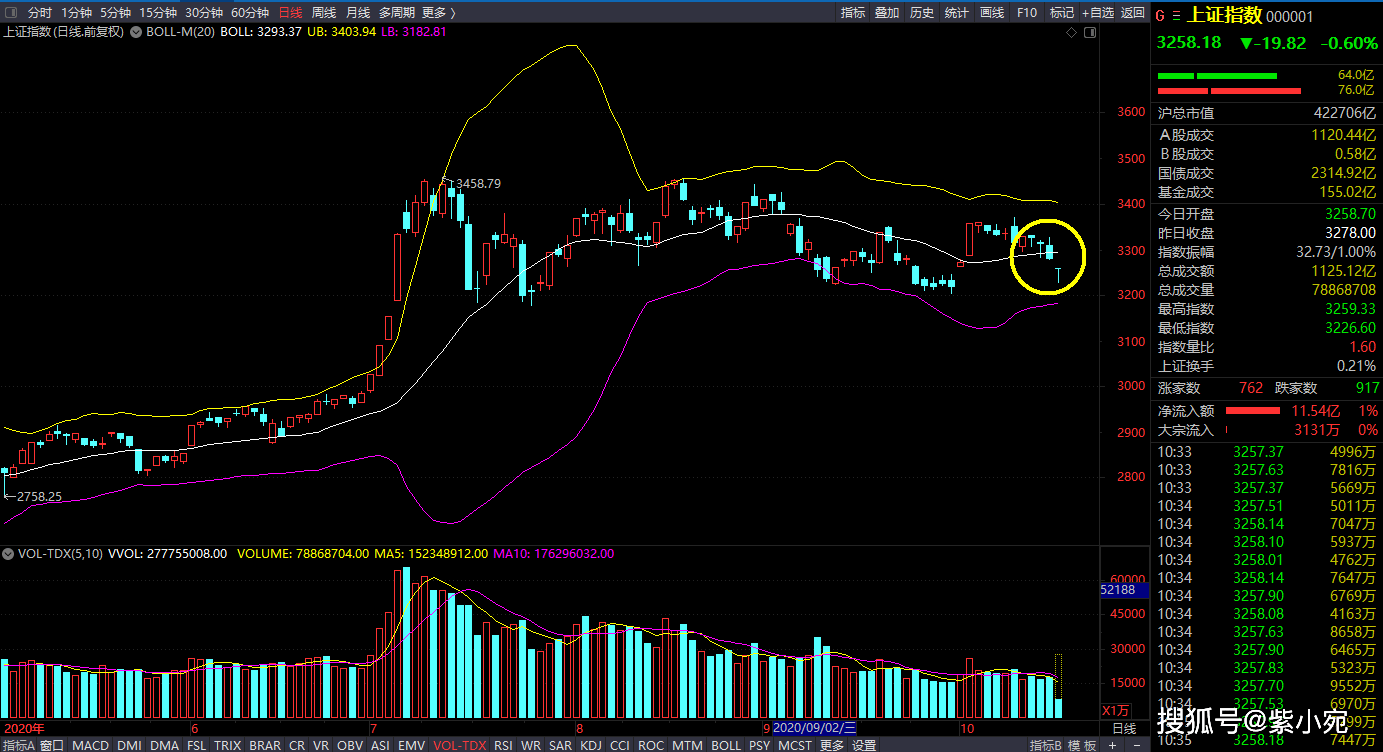Click the 返回 back button
The image size is (1383, 752).
pyautogui.click(x=1132, y=13)
